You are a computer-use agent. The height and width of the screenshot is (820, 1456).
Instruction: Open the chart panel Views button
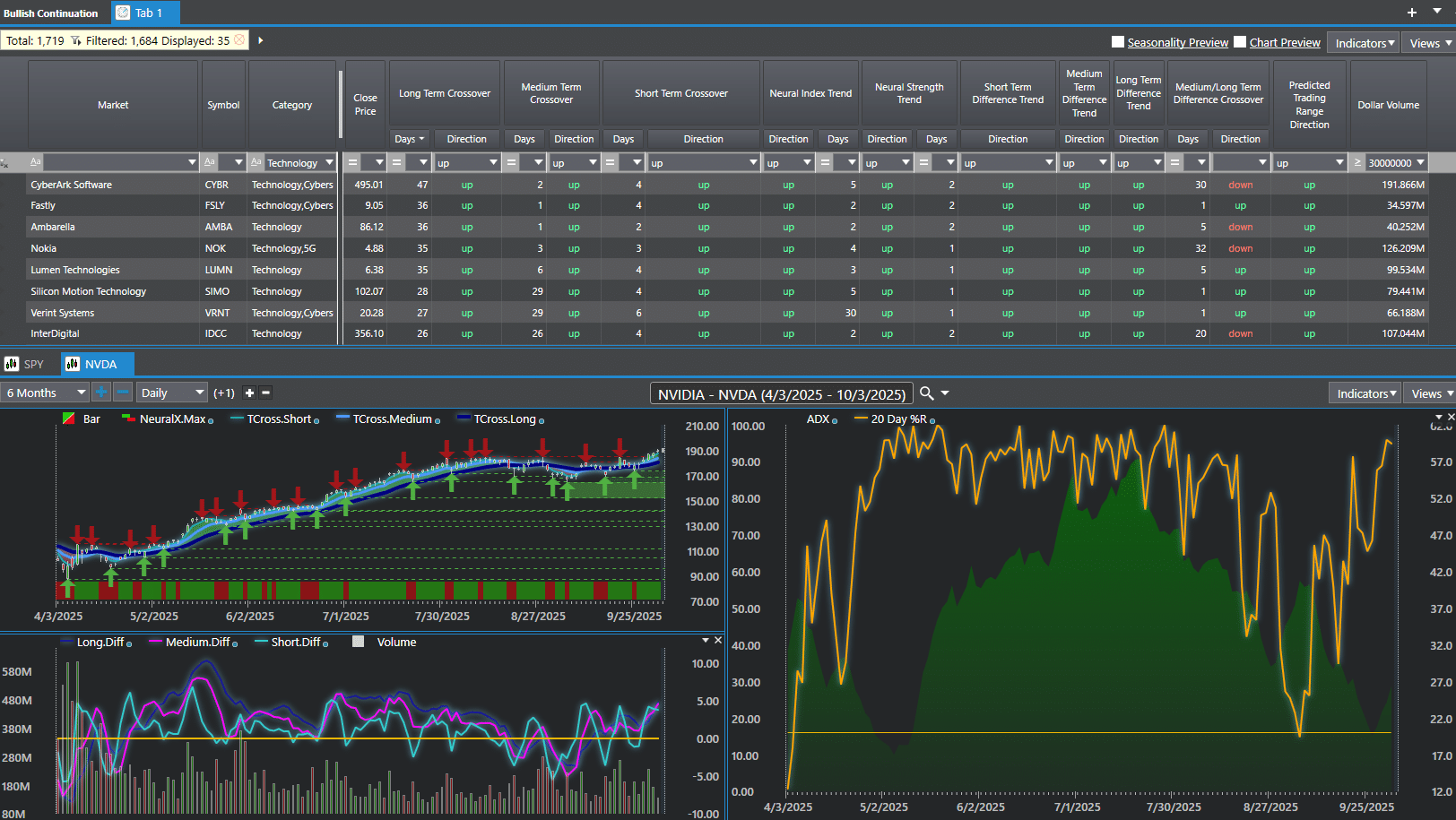coord(1431,393)
